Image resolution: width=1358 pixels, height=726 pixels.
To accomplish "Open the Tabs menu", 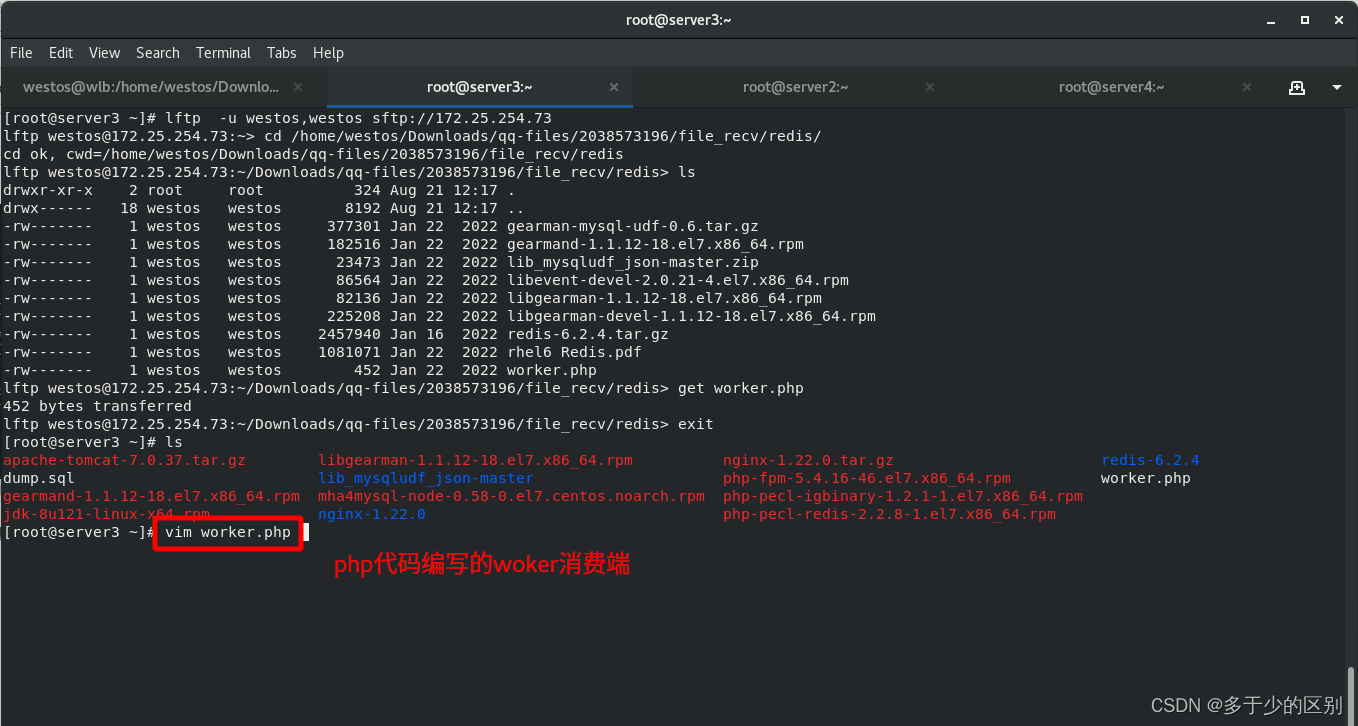I will [x=282, y=53].
